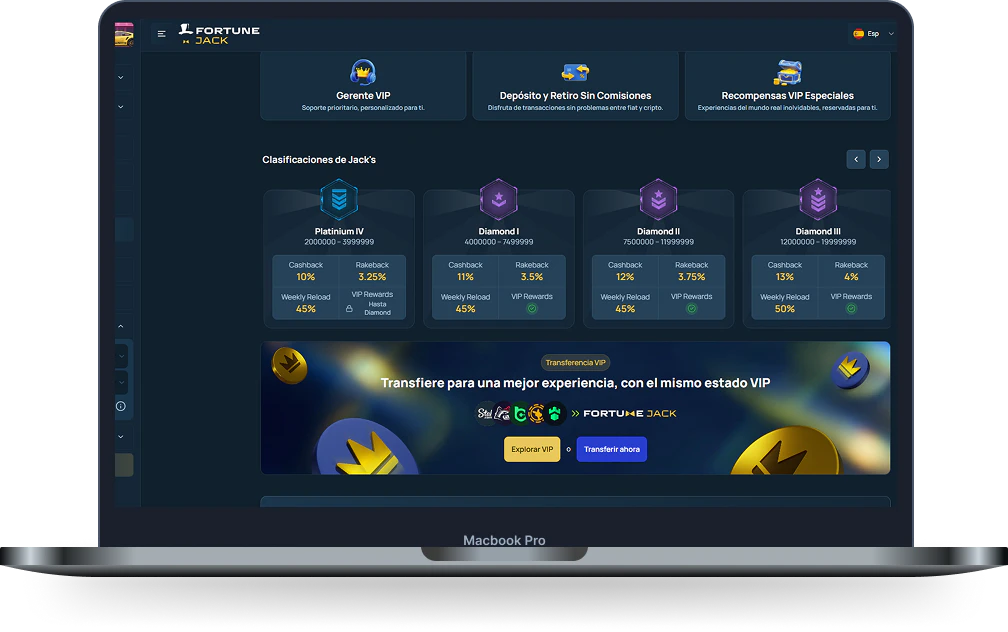Select the Platinium IV blue rank badge
Image resolution: width=1008 pixels, height=632 pixels.
tap(339, 199)
